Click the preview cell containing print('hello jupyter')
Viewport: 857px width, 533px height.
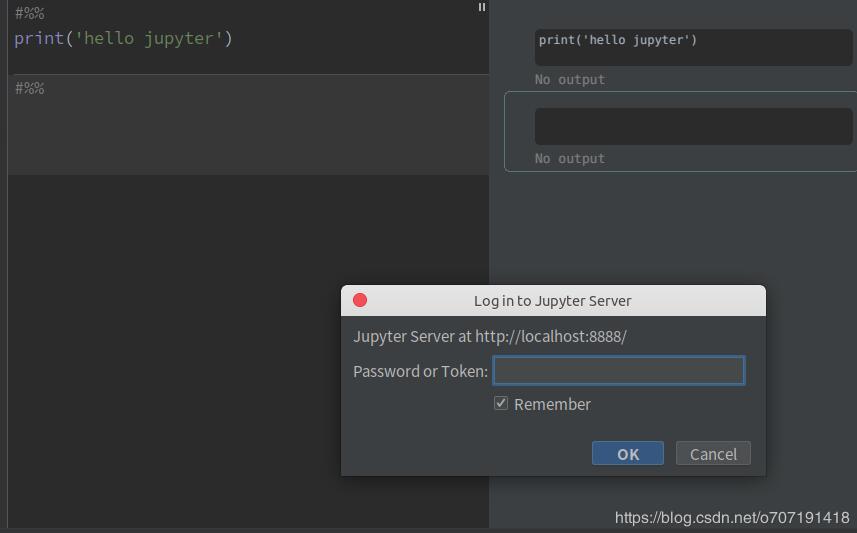[693, 47]
